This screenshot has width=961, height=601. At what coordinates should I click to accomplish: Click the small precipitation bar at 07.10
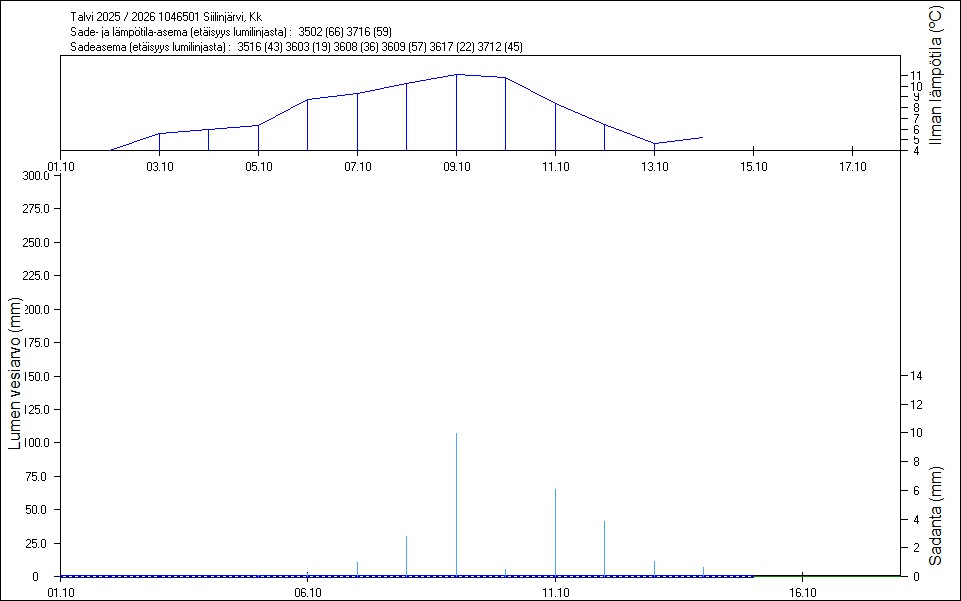[358, 569]
